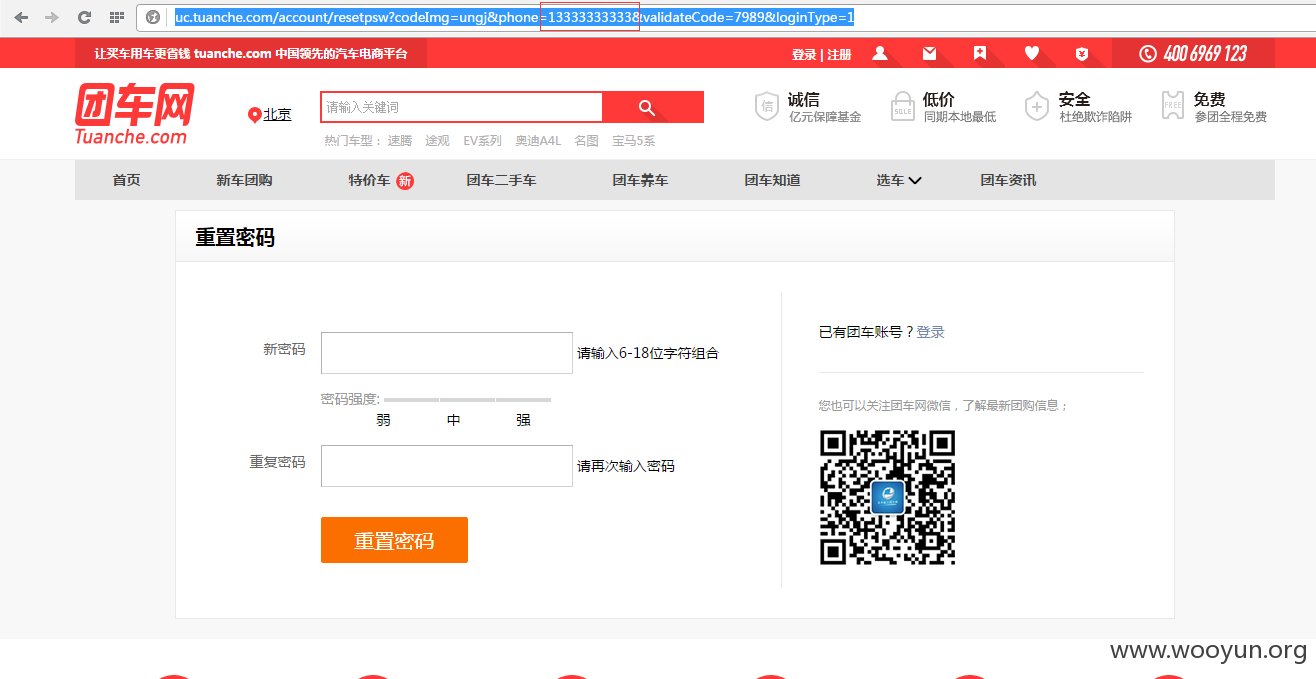Open the 团车养车 nav tab
Screen dimensions: 1316x679
click(640, 180)
